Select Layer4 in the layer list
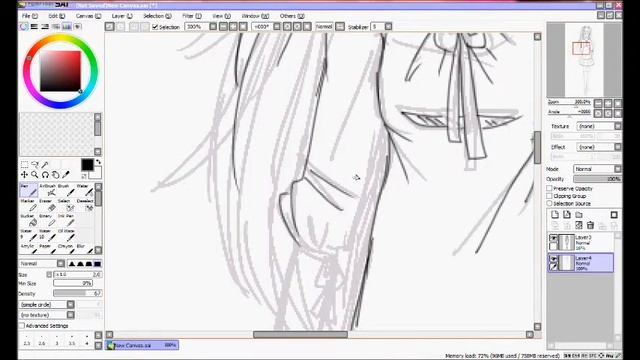640x360 pixels. pyautogui.click(x=581, y=262)
